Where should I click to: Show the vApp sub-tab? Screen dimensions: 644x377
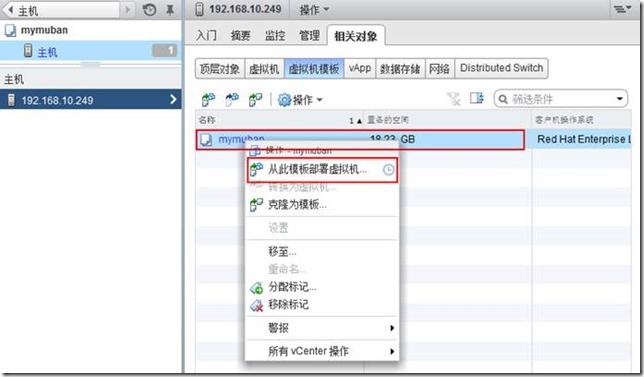[360, 68]
